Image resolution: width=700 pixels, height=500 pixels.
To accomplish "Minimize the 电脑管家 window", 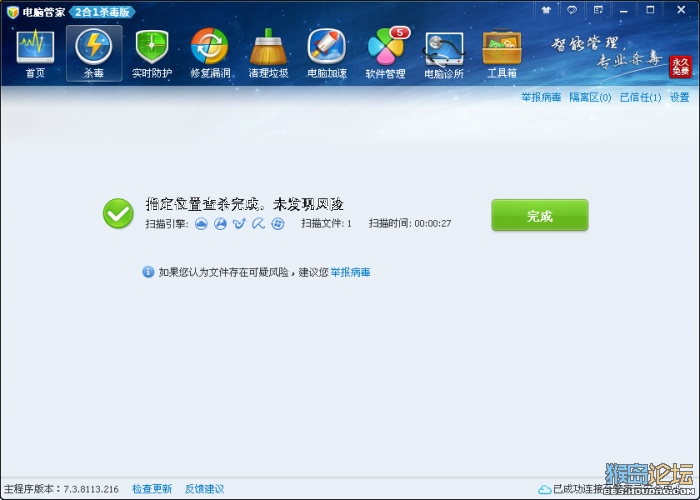I will click(x=624, y=10).
